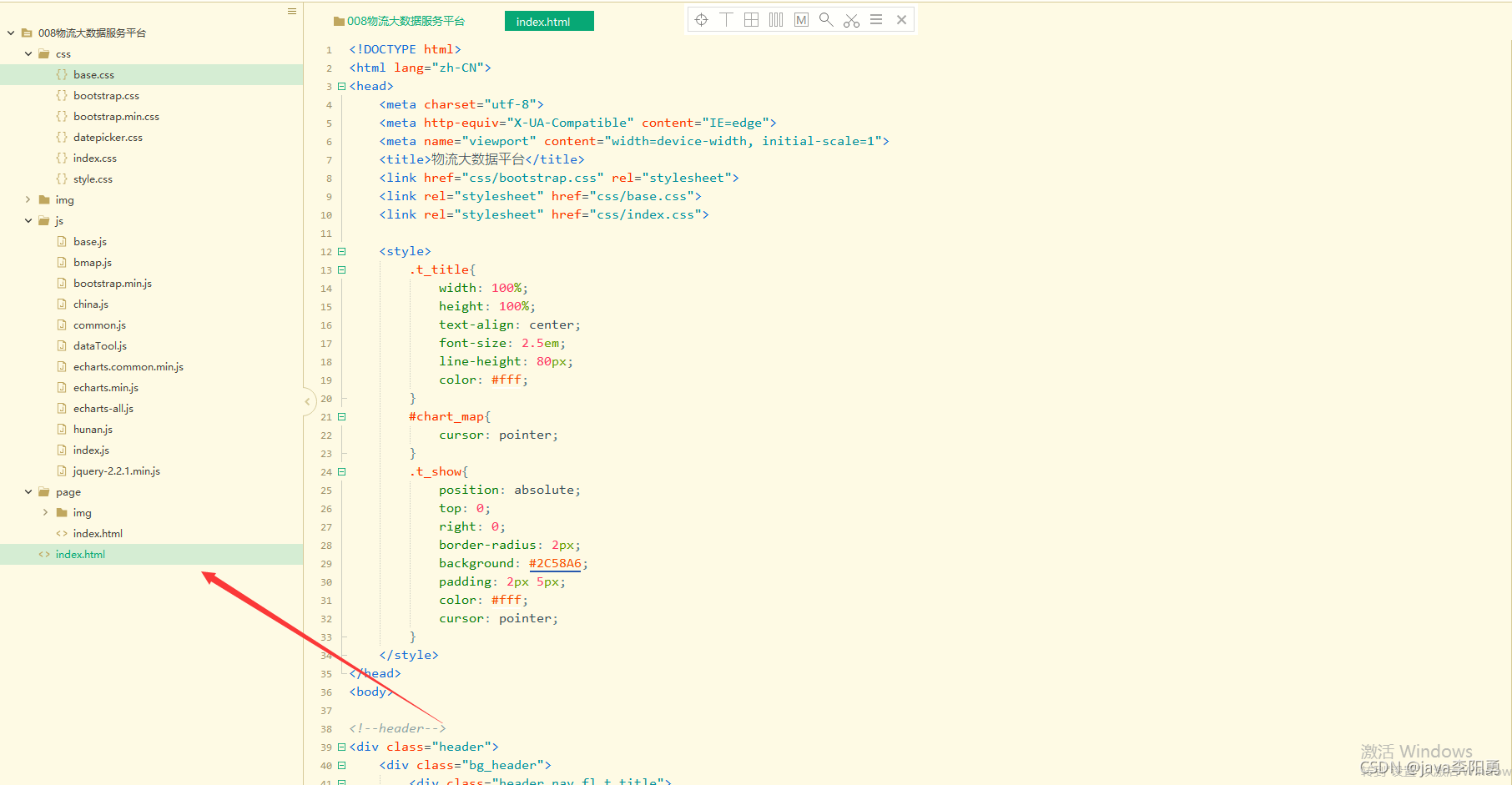Image resolution: width=1512 pixels, height=785 pixels.
Task: Click 008物流大数据服务平台 breadcrumb in tab bar
Action: 400,21
